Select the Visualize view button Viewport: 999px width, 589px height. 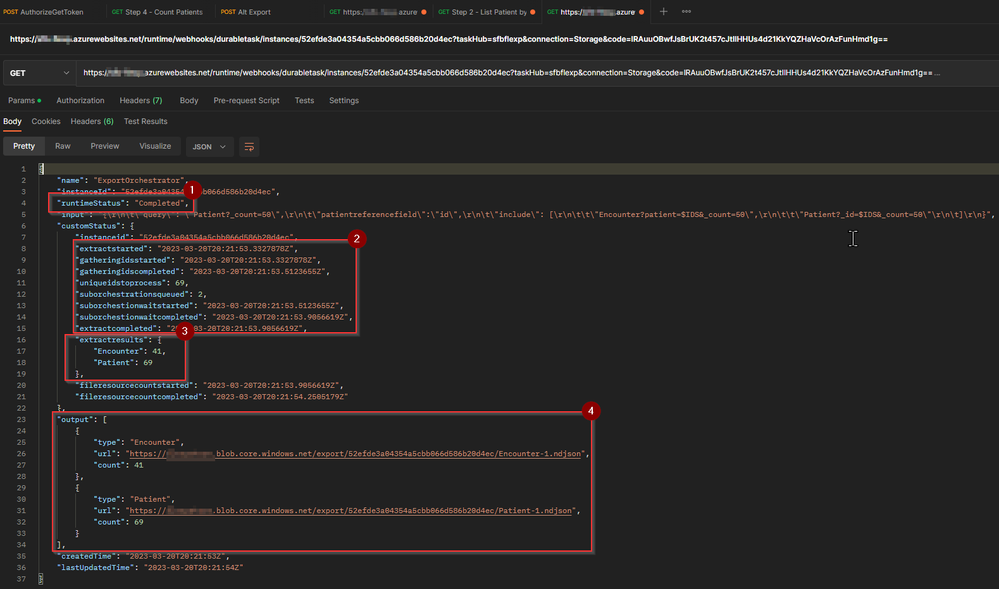(155, 147)
